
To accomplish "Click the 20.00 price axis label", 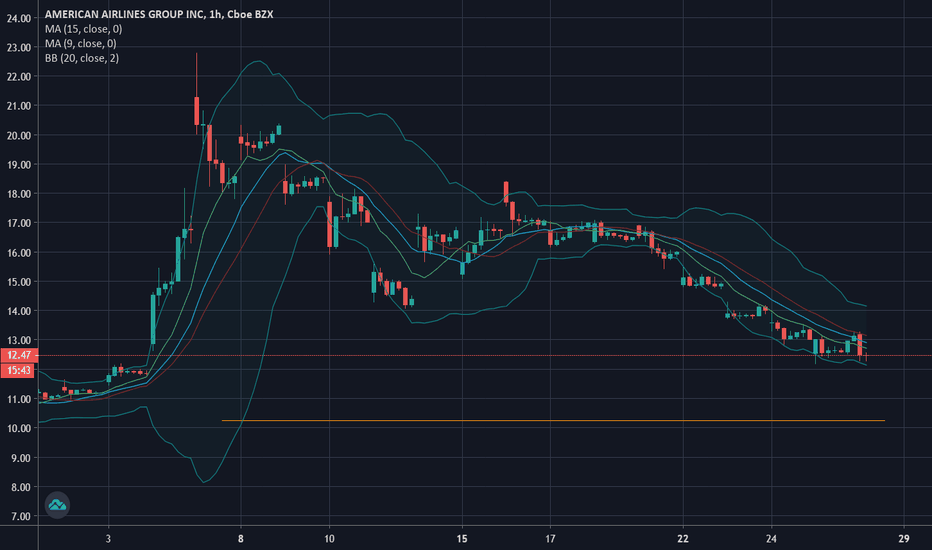I will pos(19,136).
